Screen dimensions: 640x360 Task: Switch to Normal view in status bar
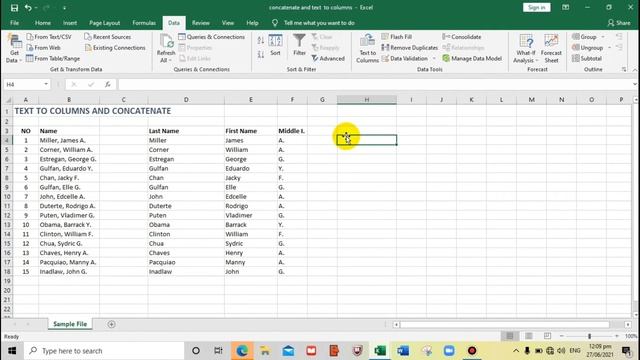[510, 336]
